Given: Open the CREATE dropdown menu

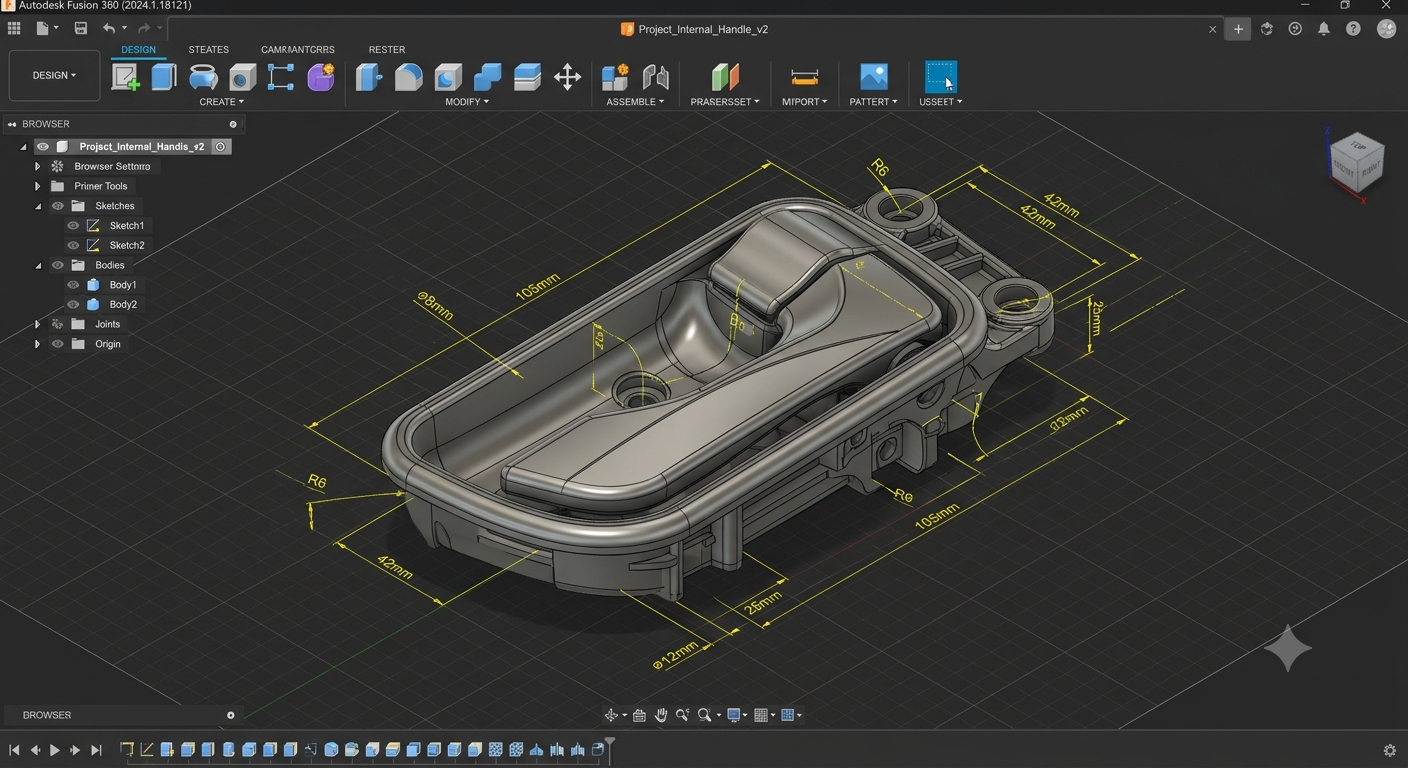Looking at the screenshot, I should pos(222,102).
